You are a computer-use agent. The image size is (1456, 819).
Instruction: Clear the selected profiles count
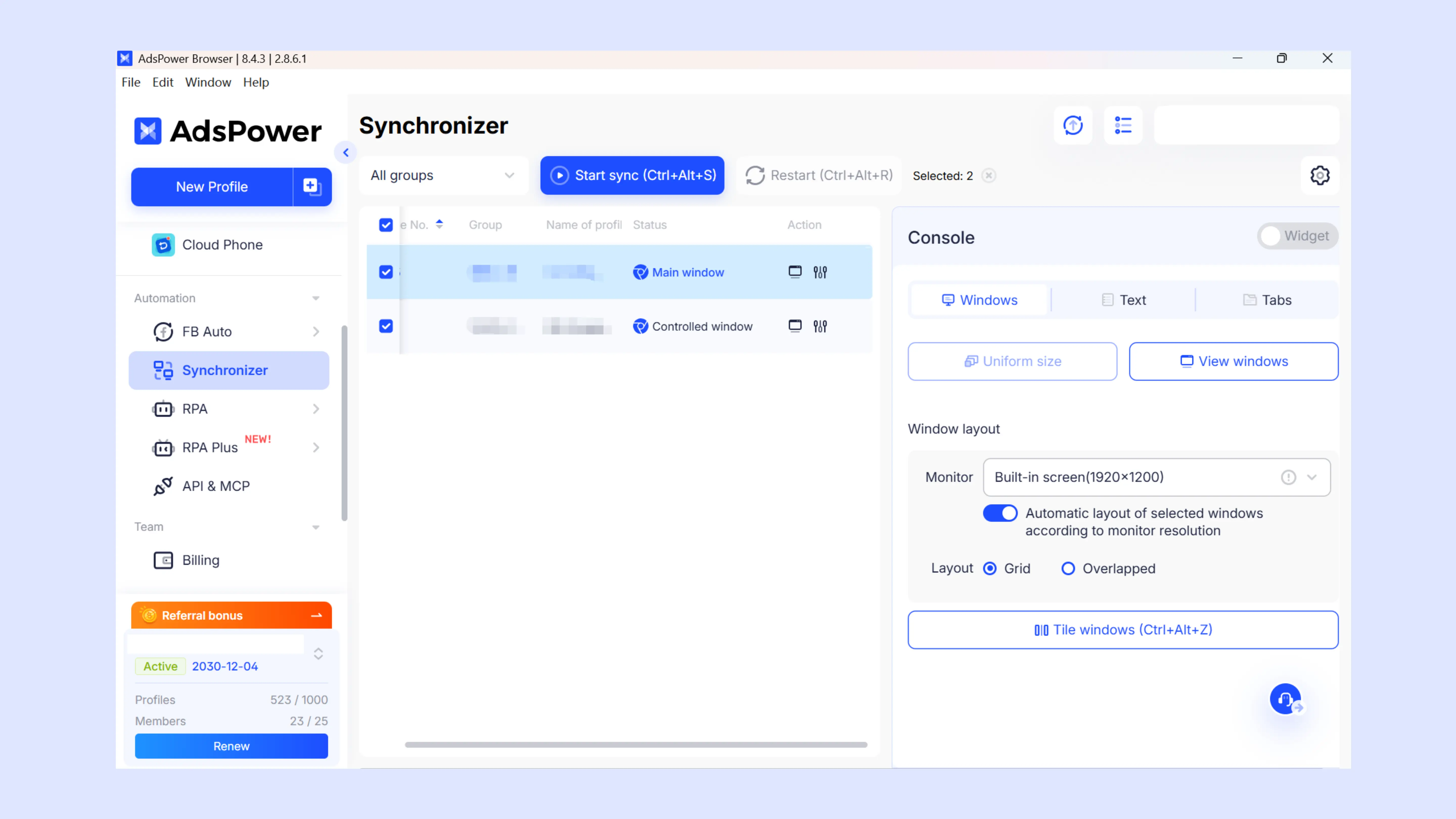point(989,176)
